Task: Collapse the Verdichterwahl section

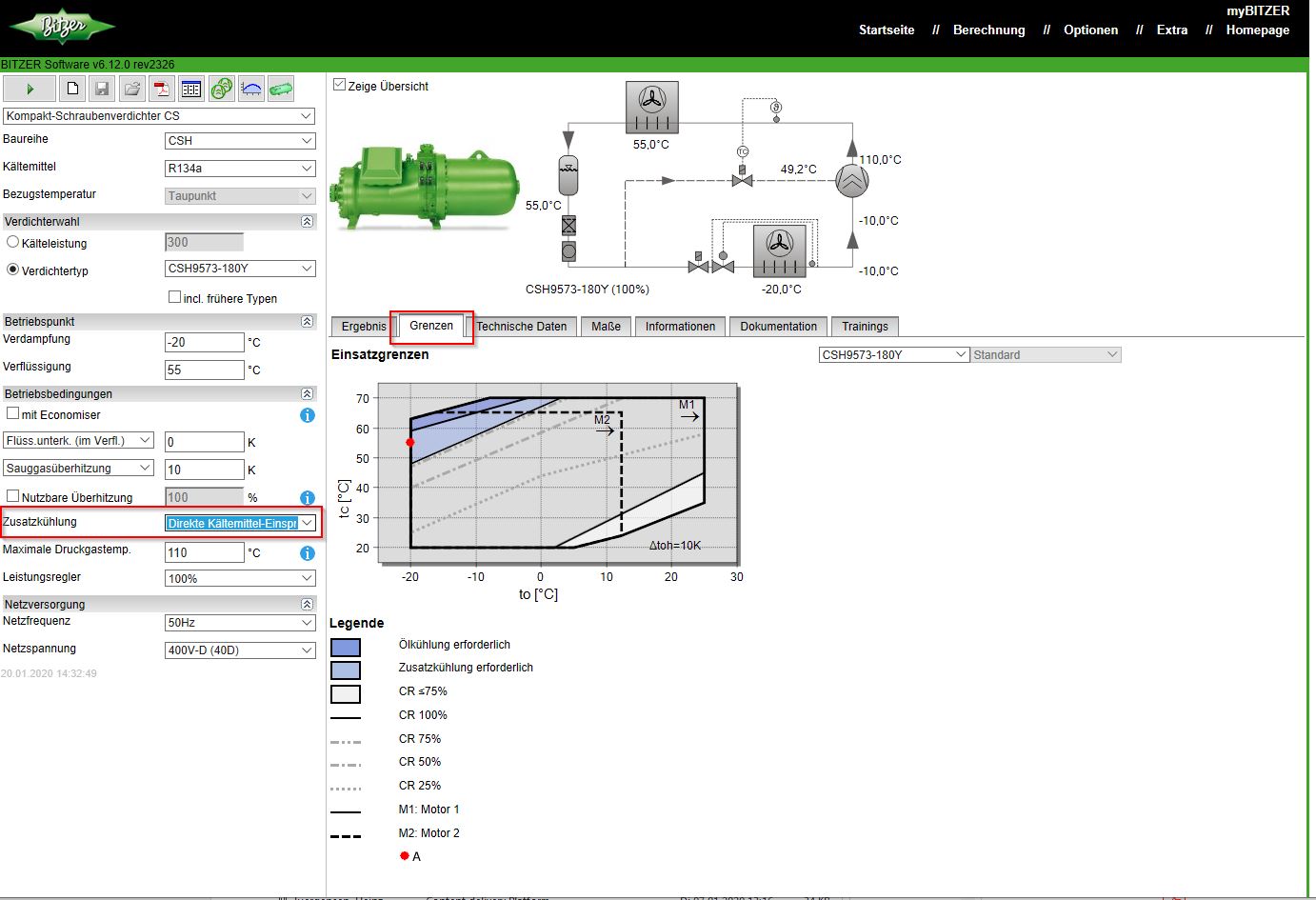Action: (307, 221)
